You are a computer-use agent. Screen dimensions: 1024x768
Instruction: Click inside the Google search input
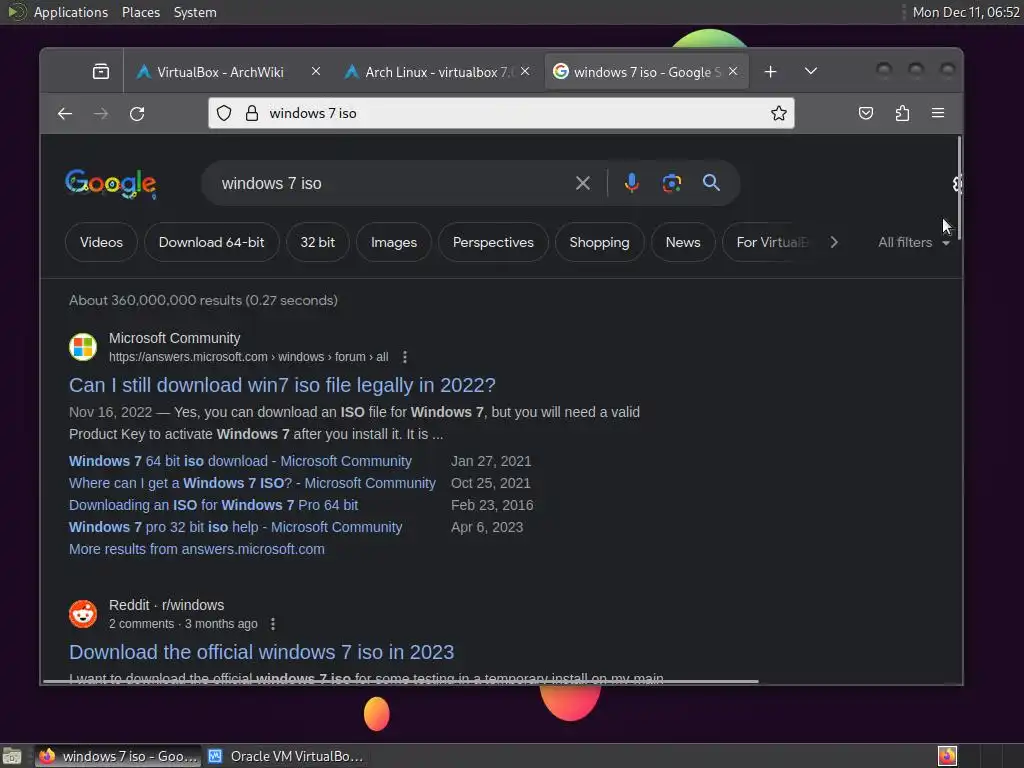pos(392,184)
